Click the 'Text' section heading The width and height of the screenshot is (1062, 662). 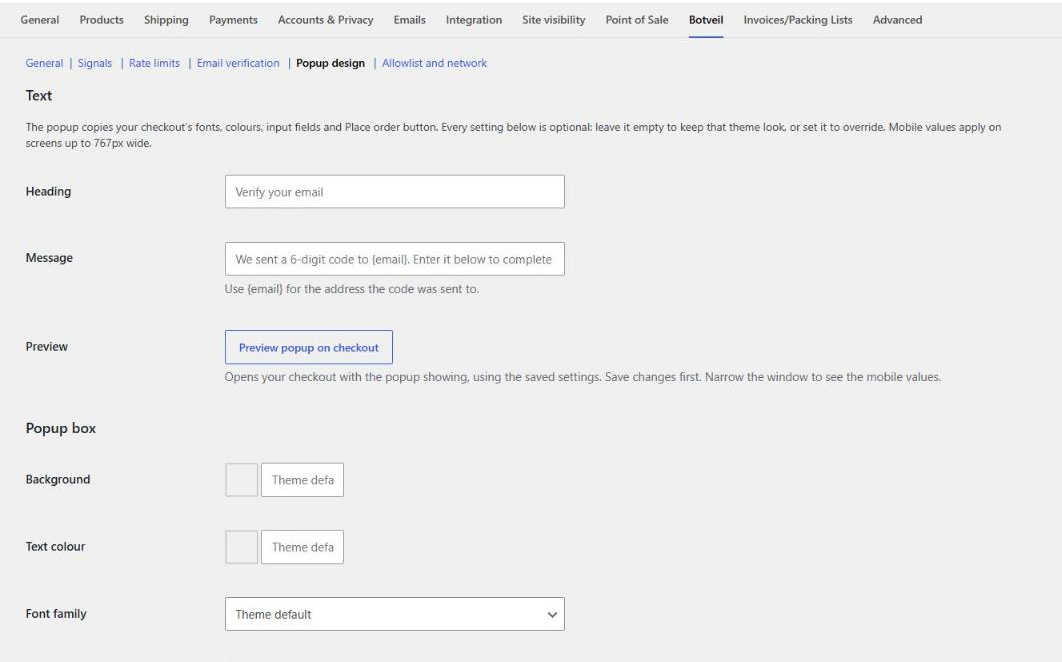(39, 96)
